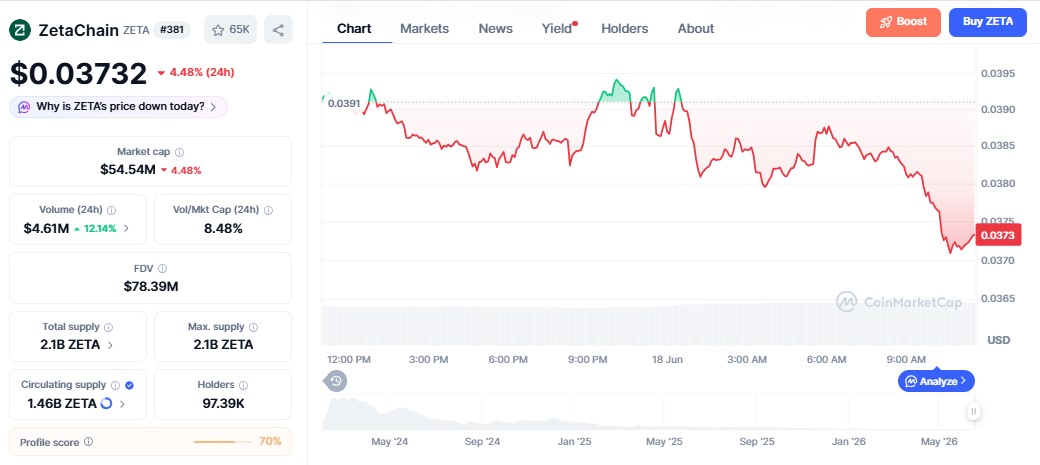
Task: Click the AI icon beside price-down question
Action: pos(24,107)
